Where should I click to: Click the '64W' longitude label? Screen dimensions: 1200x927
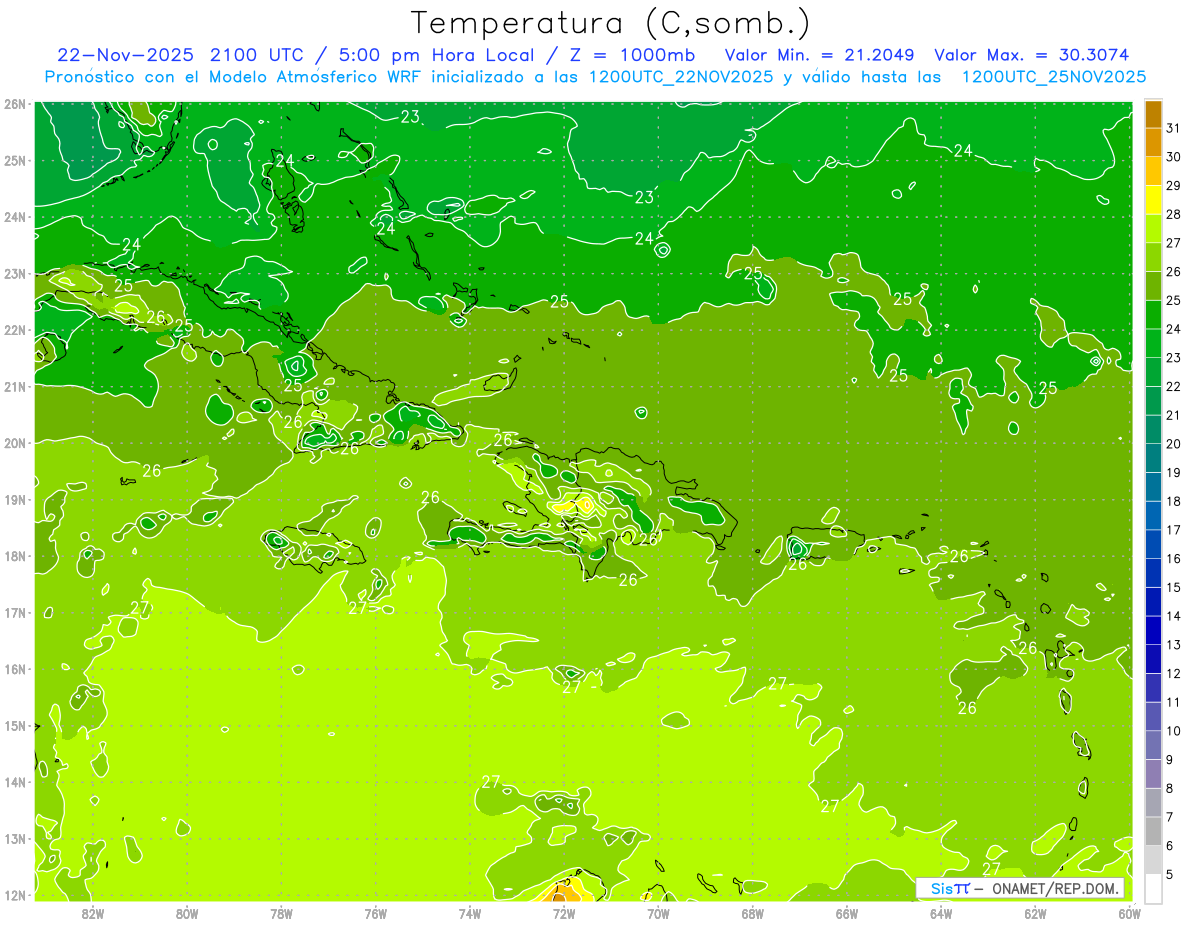941,913
